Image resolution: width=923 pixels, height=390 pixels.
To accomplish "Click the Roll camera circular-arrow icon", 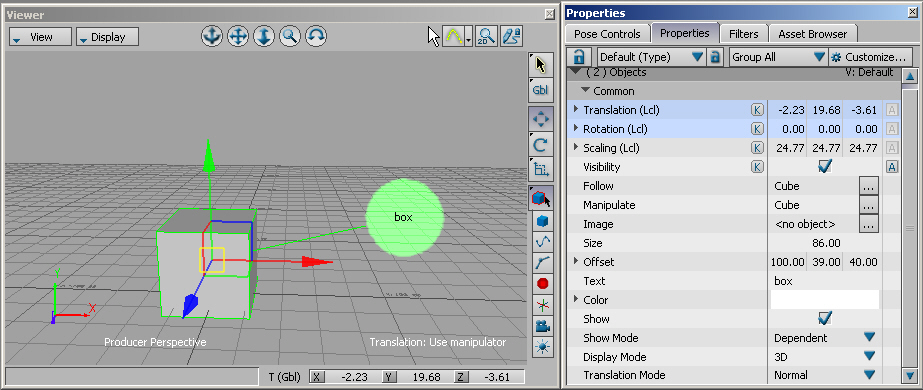I will 317,36.
